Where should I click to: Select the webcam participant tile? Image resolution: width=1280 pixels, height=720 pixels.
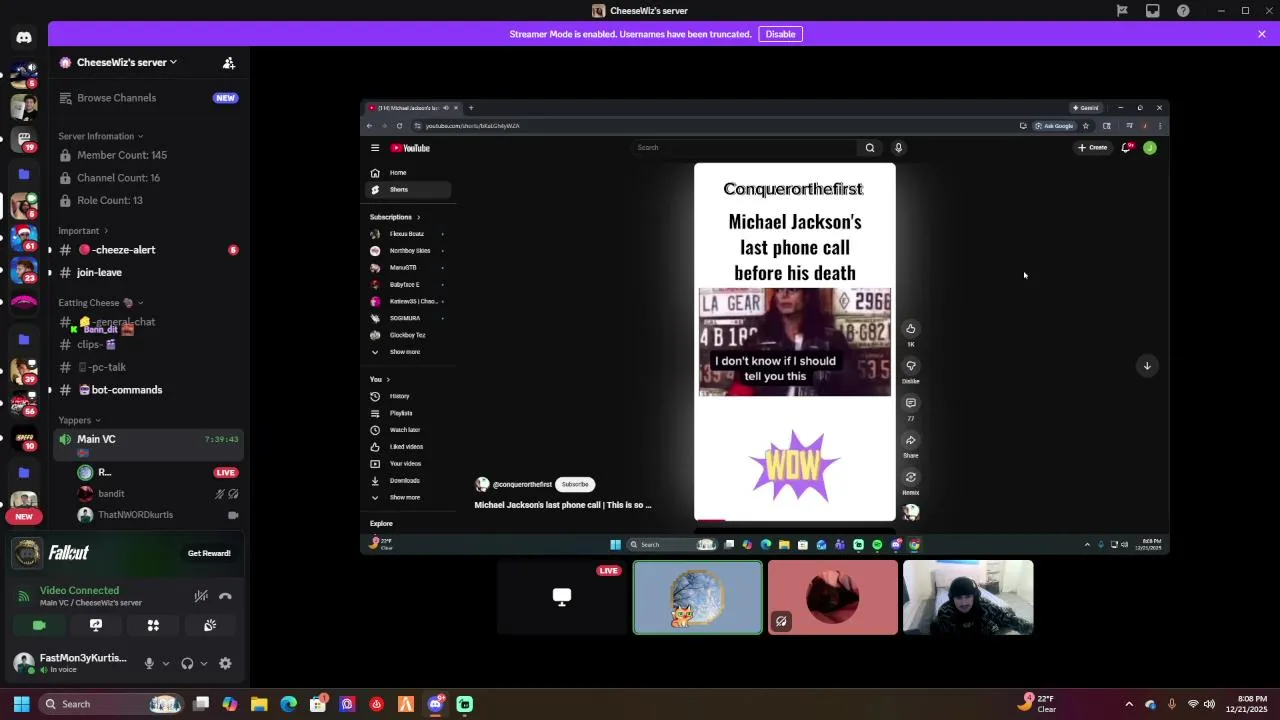coord(968,597)
